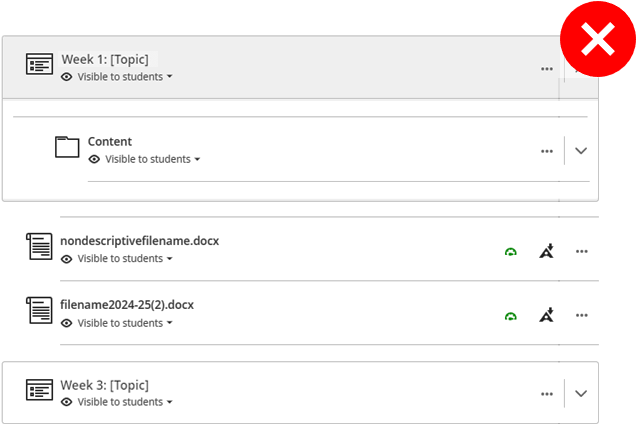Open Ally accessibility score for nondescriptivefilename.docx
This screenshot has height=428, width=637.
(511, 252)
